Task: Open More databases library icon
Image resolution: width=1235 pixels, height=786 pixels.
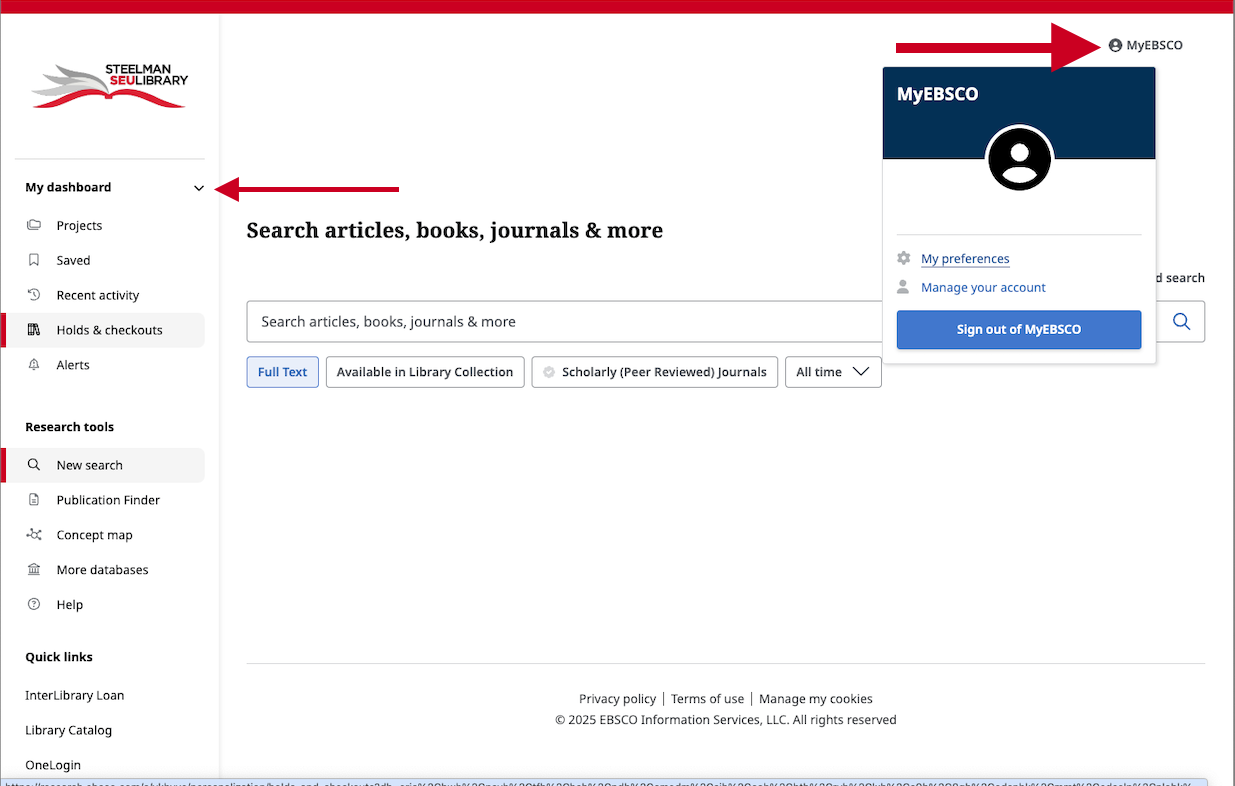Action: click(x=33, y=569)
